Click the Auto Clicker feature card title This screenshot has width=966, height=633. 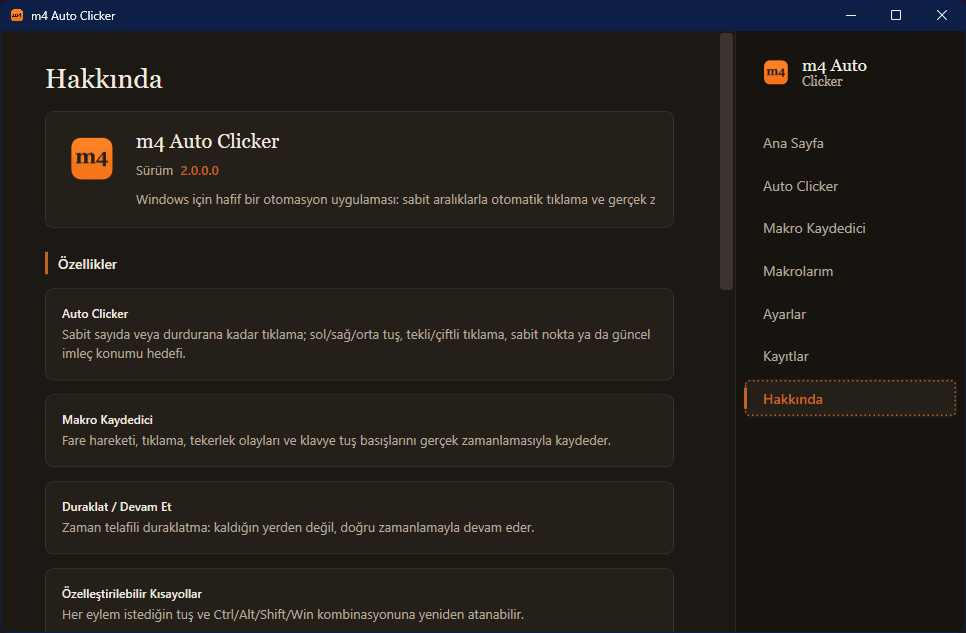pos(95,314)
